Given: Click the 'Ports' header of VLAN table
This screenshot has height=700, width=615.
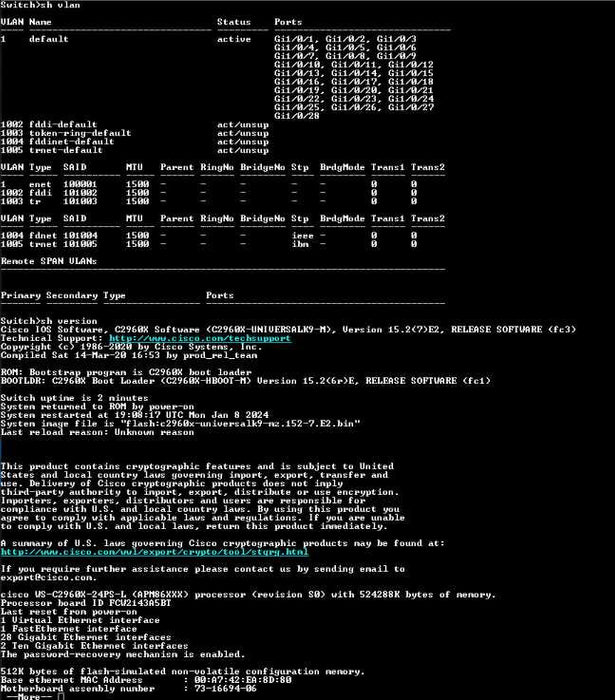Looking at the screenshot, I should (x=288, y=22).
